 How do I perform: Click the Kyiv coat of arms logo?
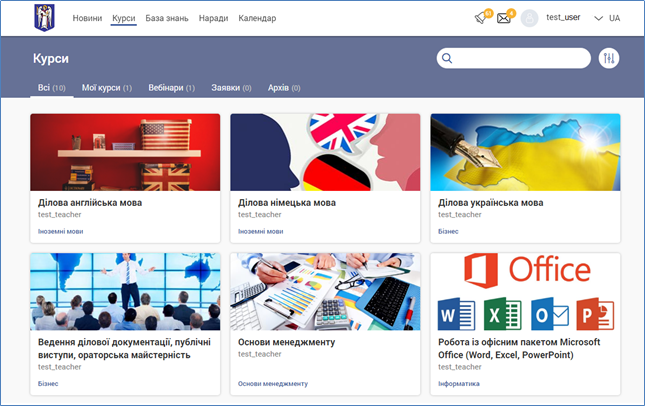click(x=46, y=18)
